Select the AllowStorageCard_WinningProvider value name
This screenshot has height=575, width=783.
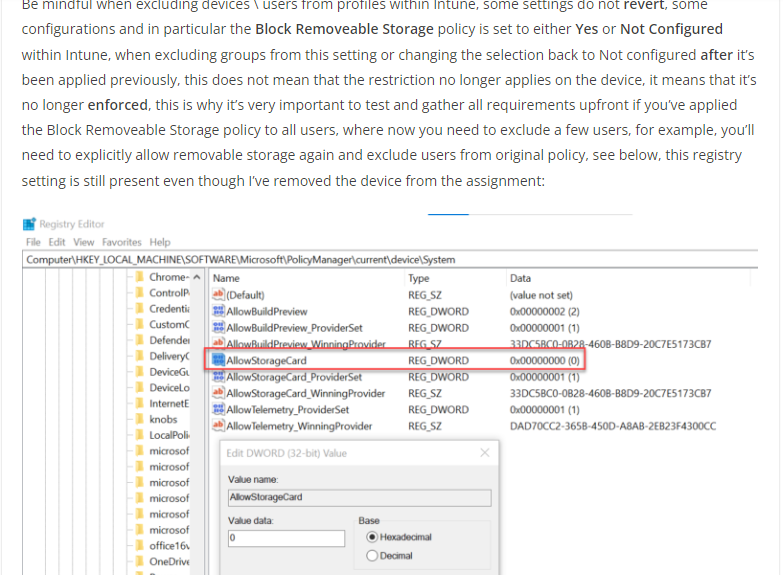click(306, 394)
